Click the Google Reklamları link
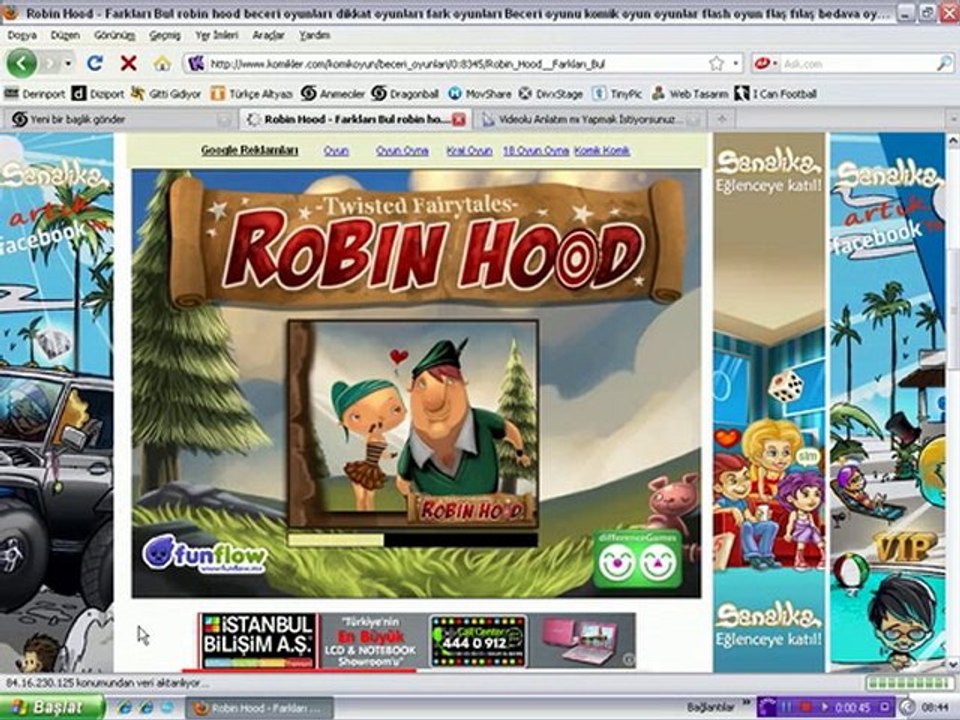Image resolution: width=960 pixels, height=720 pixels. (x=250, y=151)
